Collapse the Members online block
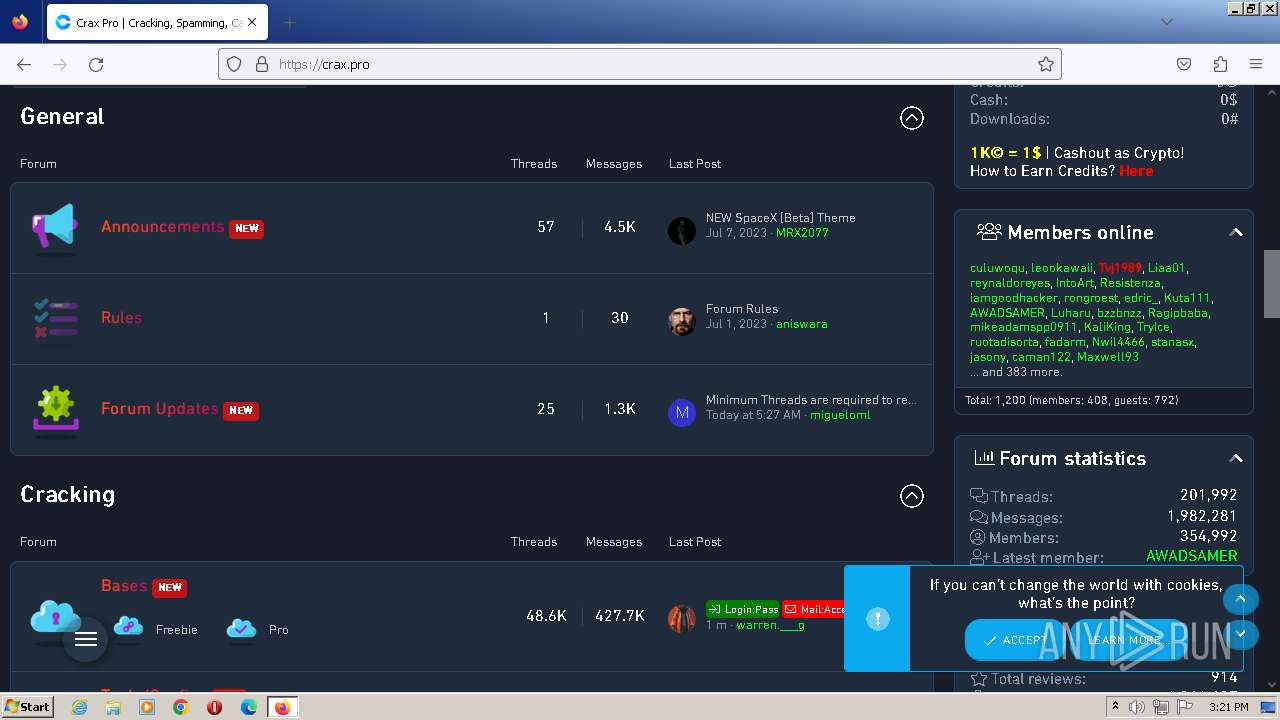1280x720 pixels. pos(1236,232)
